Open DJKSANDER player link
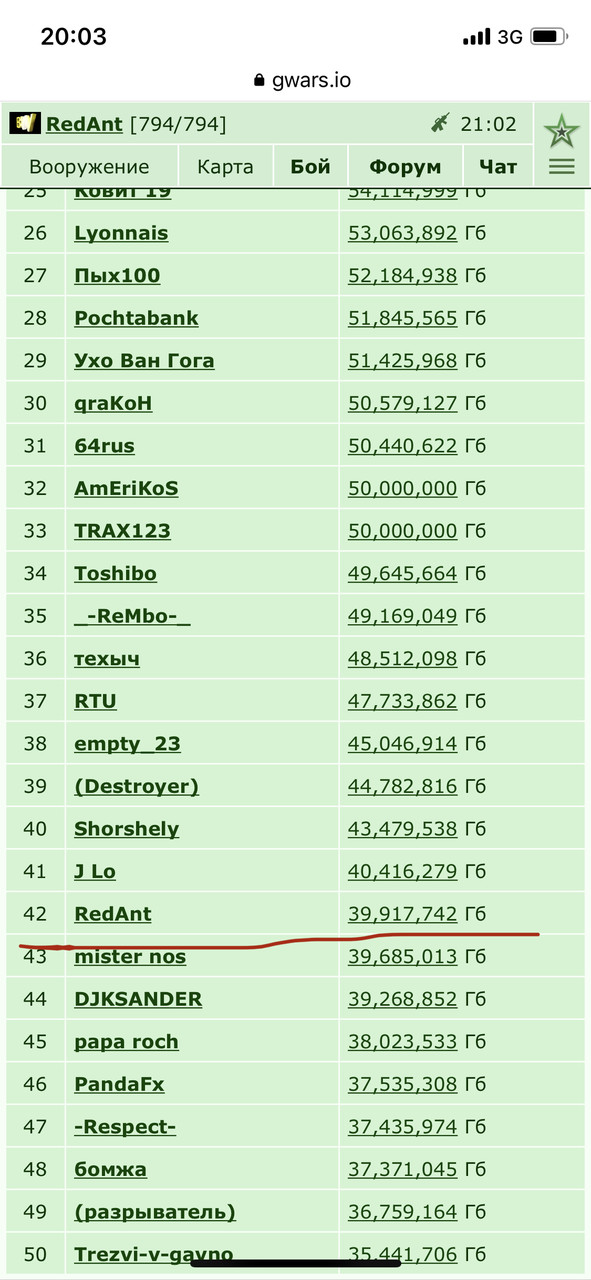 (138, 999)
